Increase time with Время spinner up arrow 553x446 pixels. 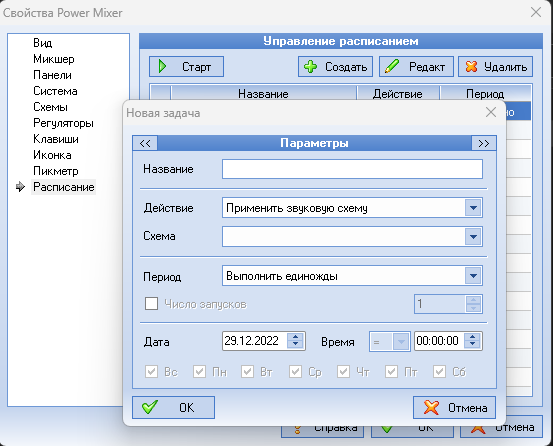tap(473, 337)
